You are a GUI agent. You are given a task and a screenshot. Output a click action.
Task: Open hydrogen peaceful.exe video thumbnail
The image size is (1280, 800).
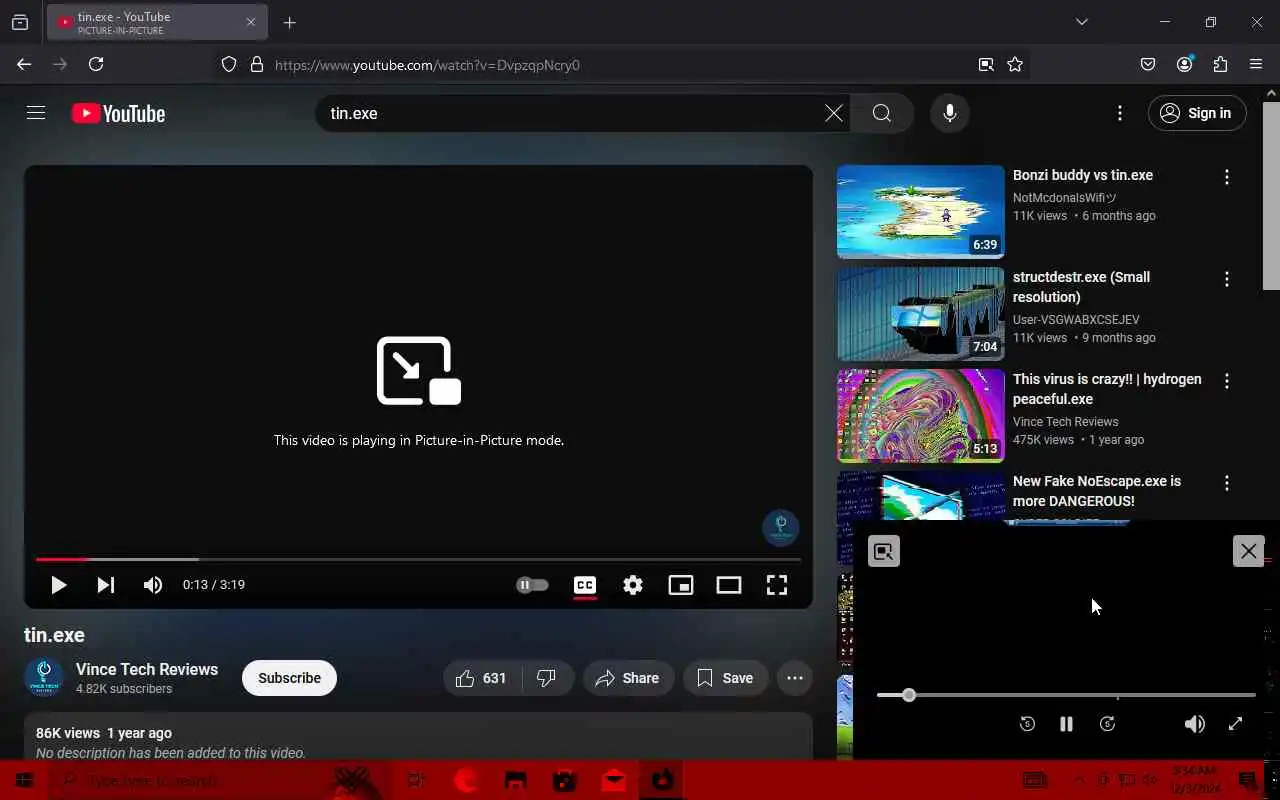click(920, 416)
